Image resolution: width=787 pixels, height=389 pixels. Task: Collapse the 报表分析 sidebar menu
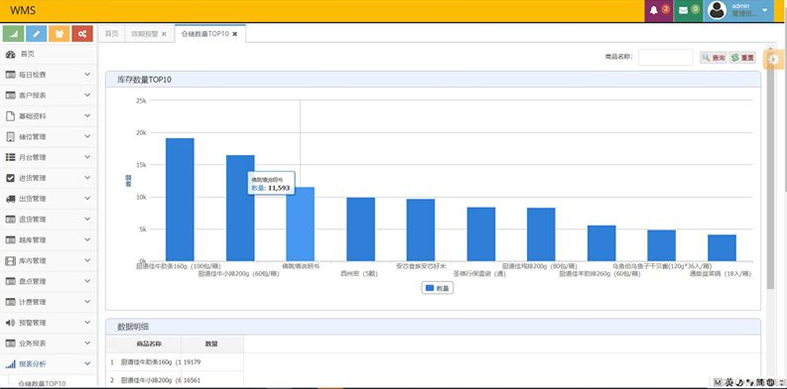click(x=48, y=364)
